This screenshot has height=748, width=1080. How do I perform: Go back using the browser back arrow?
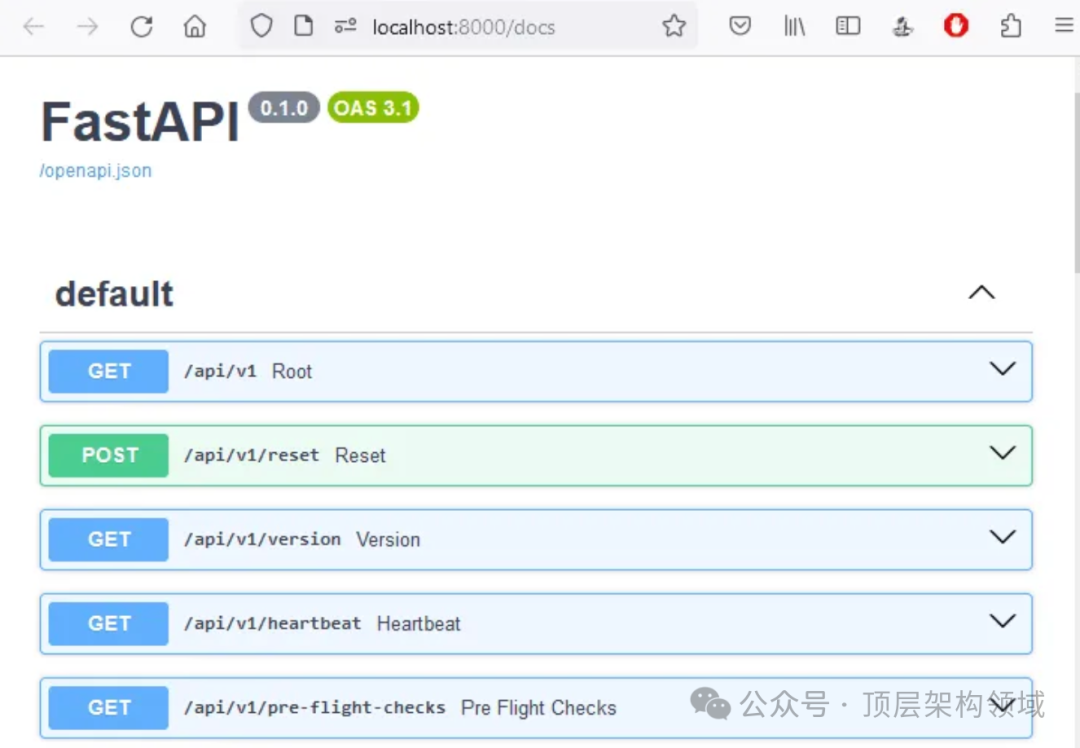tap(33, 27)
